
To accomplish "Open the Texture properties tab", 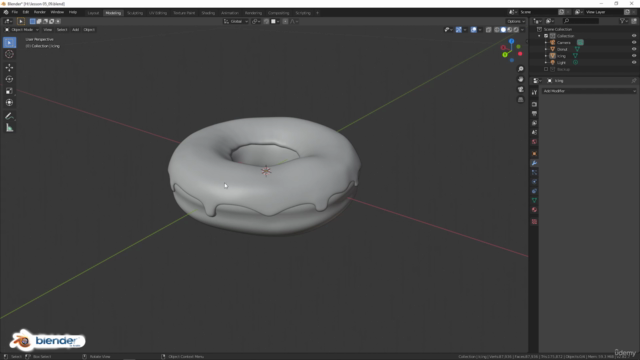I will [x=534, y=222].
